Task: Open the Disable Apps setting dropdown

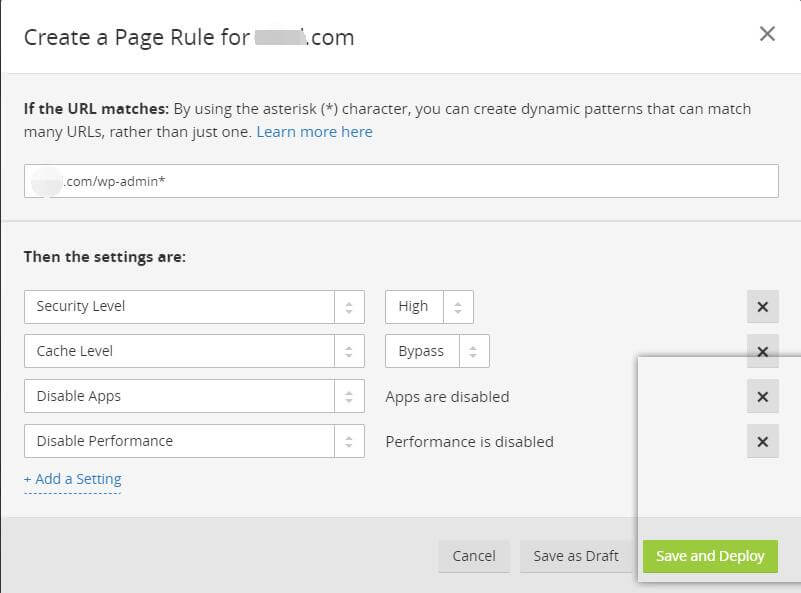Action: (180, 396)
